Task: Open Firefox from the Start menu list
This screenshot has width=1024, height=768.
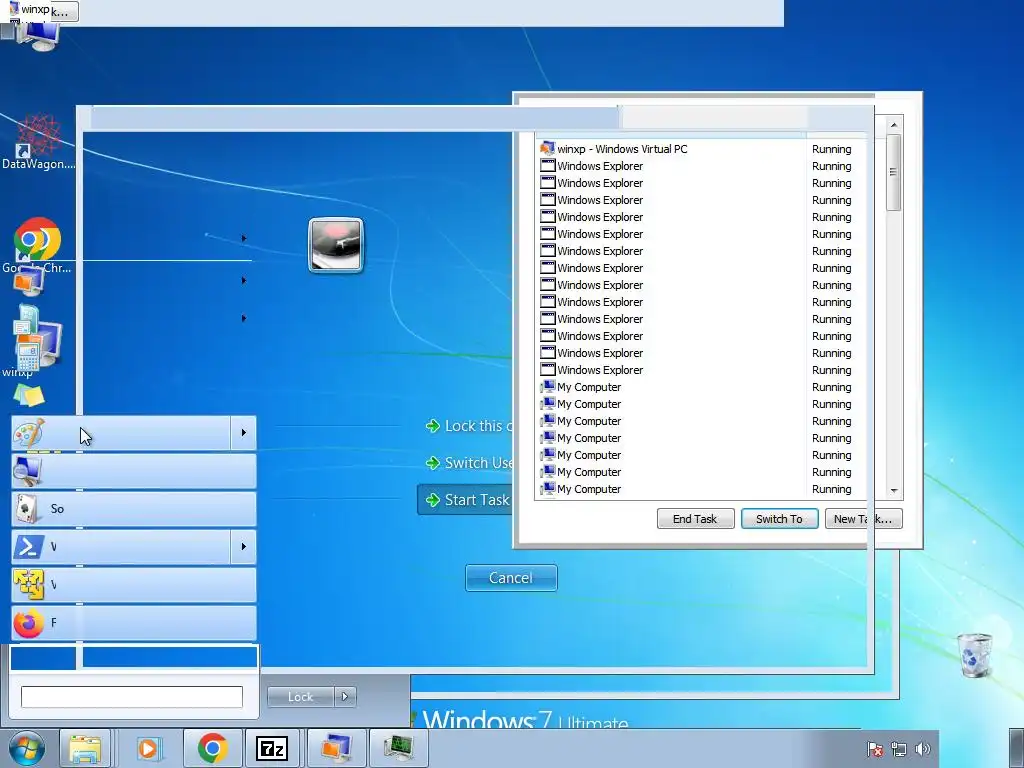Action: [x=134, y=622]
